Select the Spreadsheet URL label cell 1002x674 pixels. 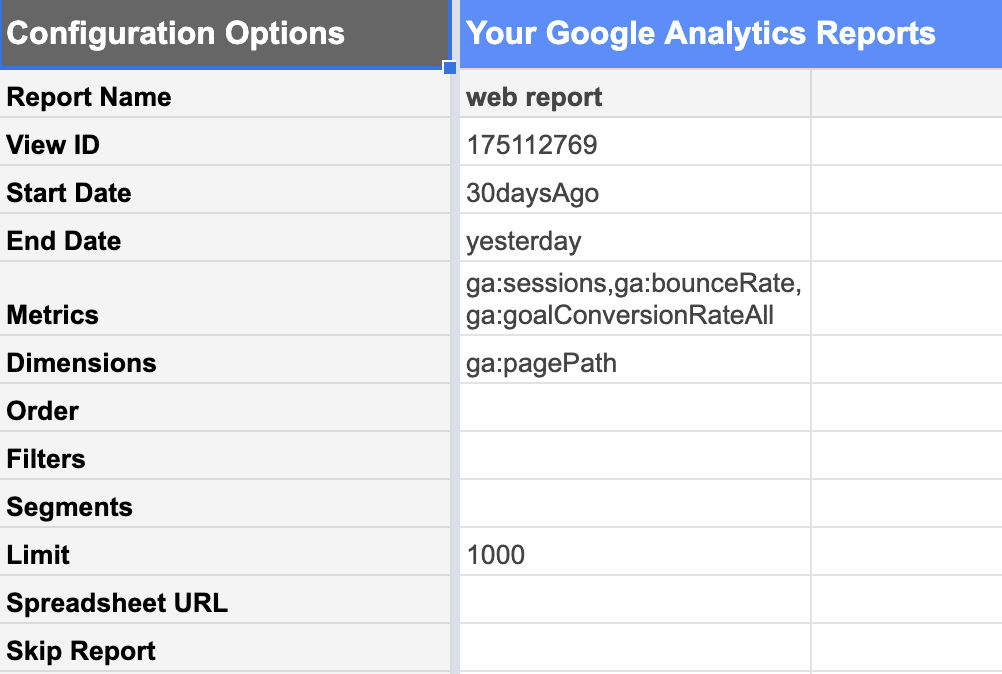(225, 599)
